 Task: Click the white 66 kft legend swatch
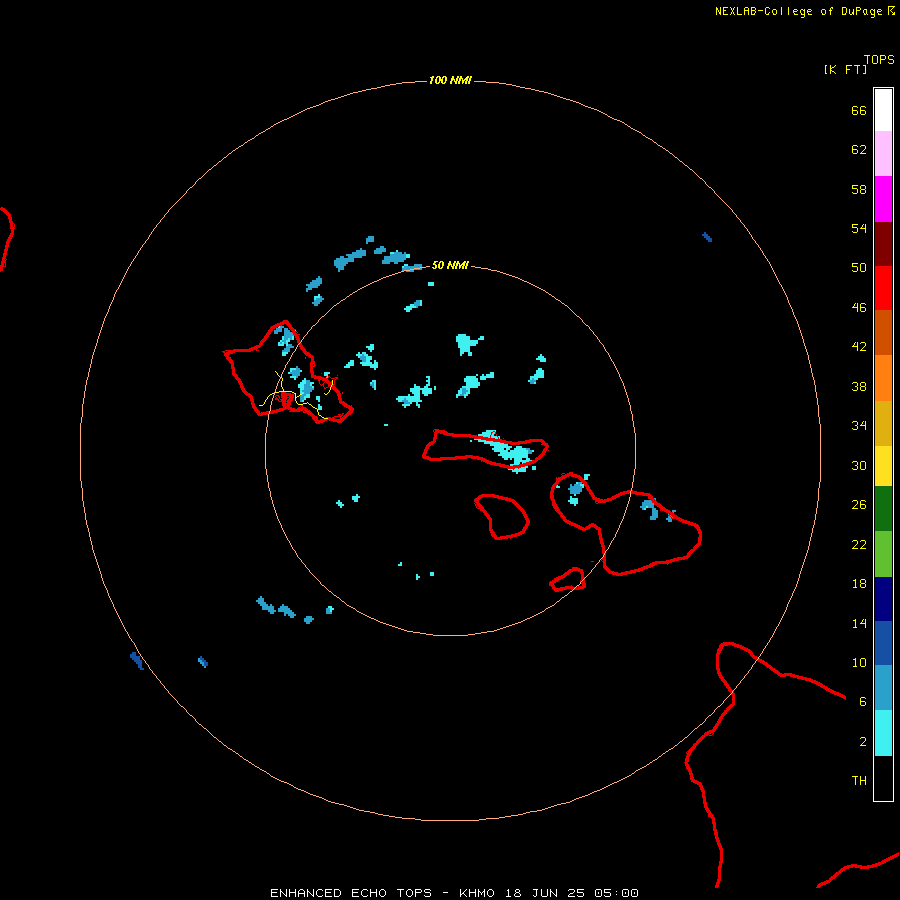883,110
